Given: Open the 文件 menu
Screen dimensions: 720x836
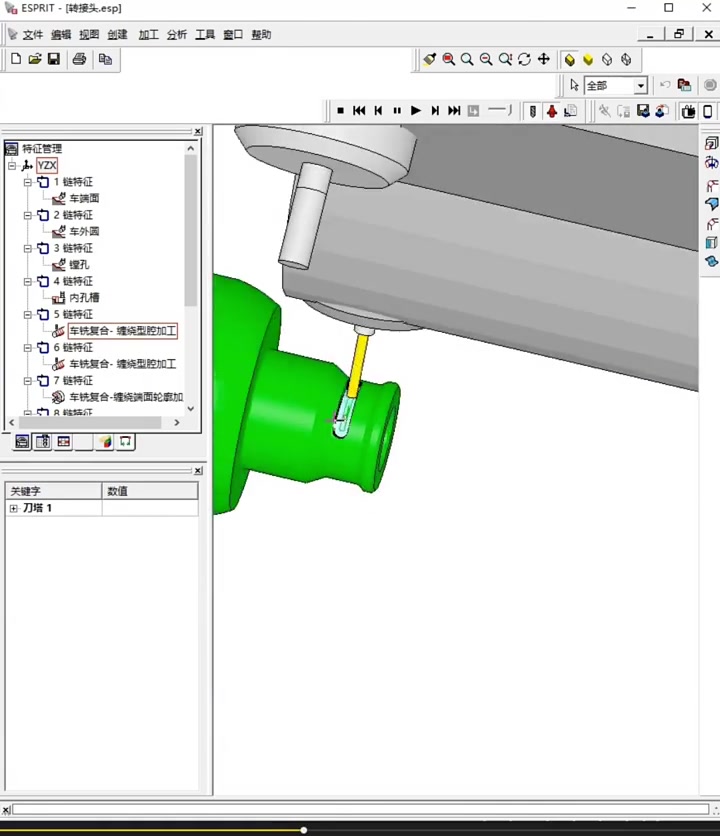Looking at the screenshot, I should point(32,35).
